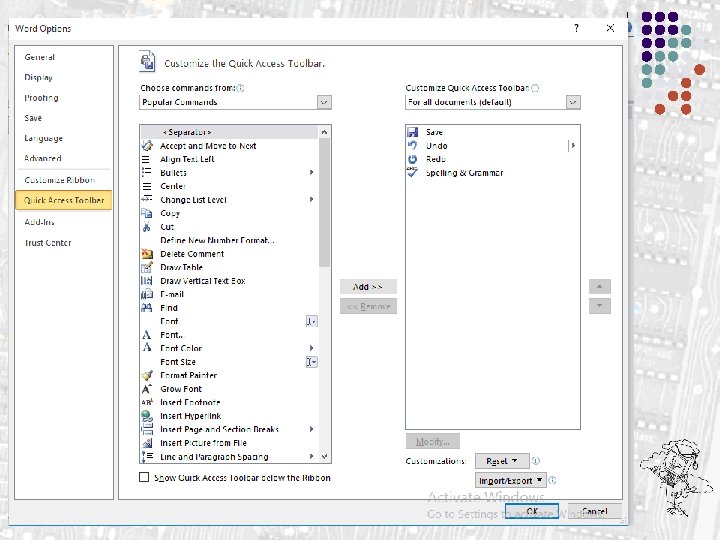The image size is (720, 540).
Task: Enable Show Quick Access Toolbar below the Ribbon
Action: click(x=144, y=477)
